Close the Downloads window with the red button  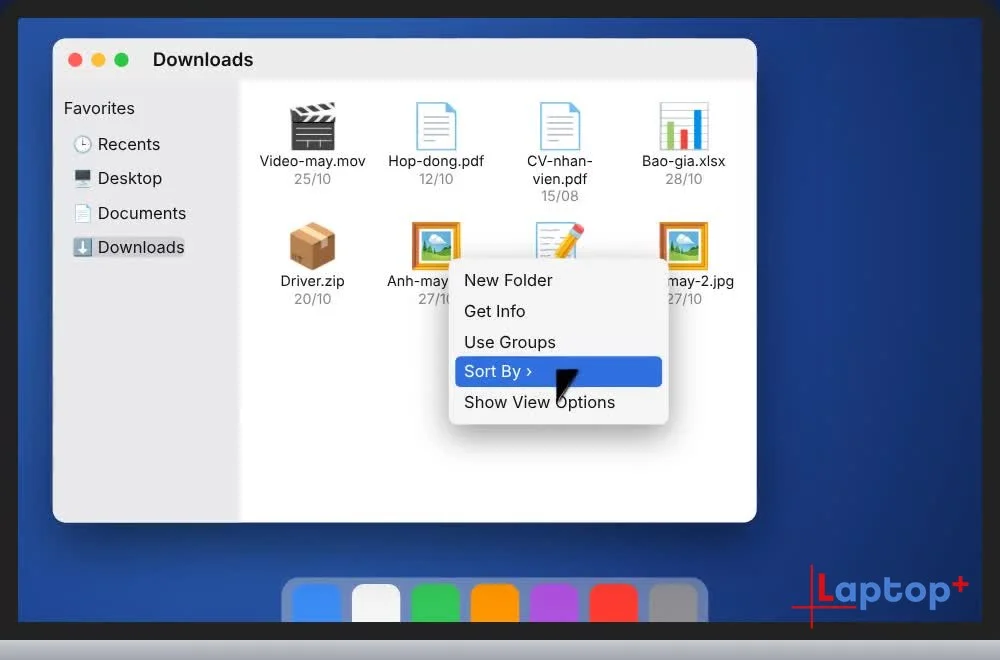point(75,60)
